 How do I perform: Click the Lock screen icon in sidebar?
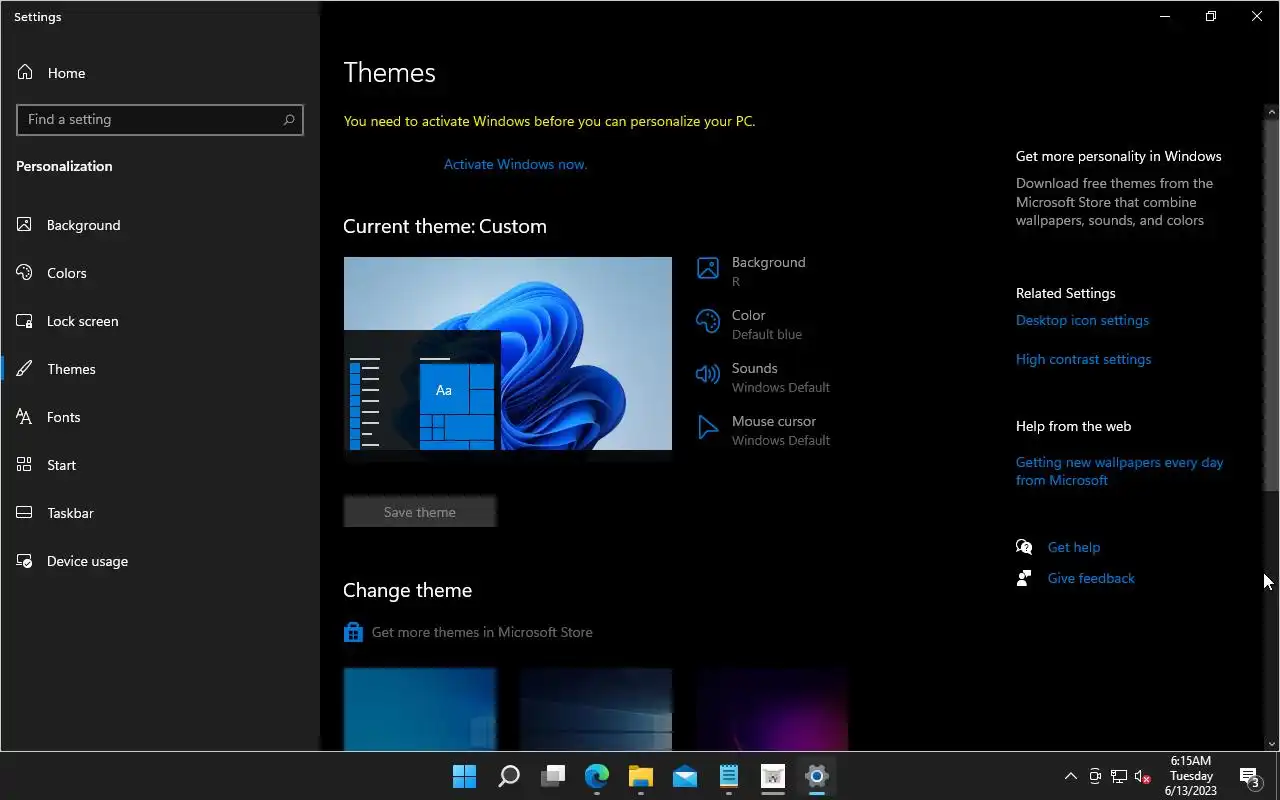coord(25,321)
